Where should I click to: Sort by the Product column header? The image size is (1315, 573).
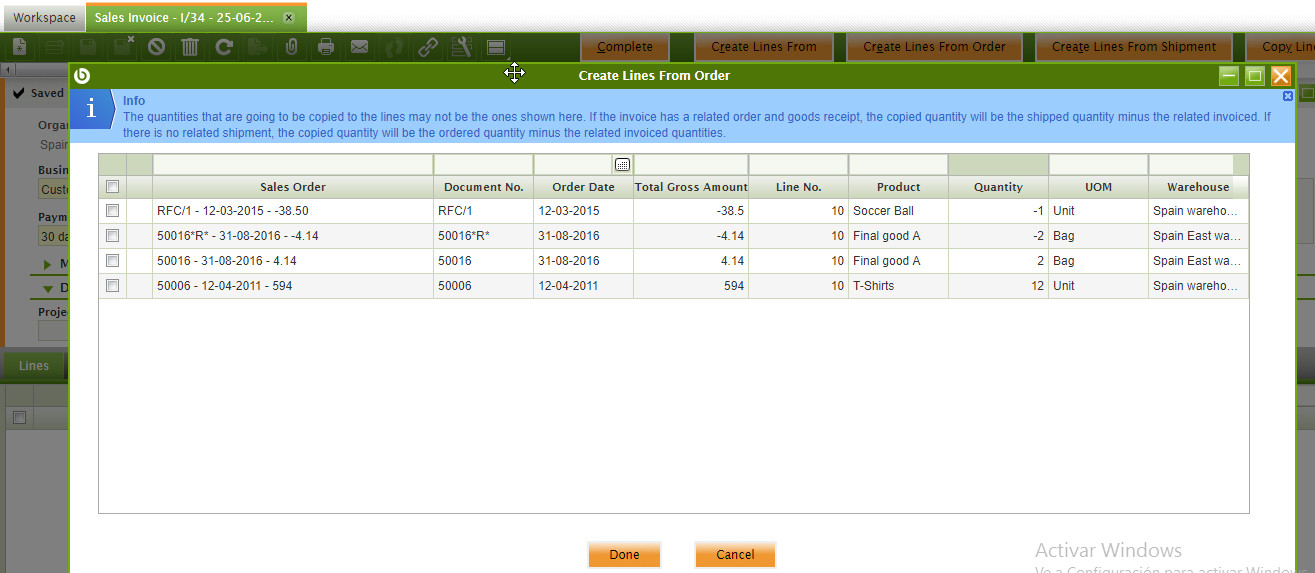click(x=898, y=187)
